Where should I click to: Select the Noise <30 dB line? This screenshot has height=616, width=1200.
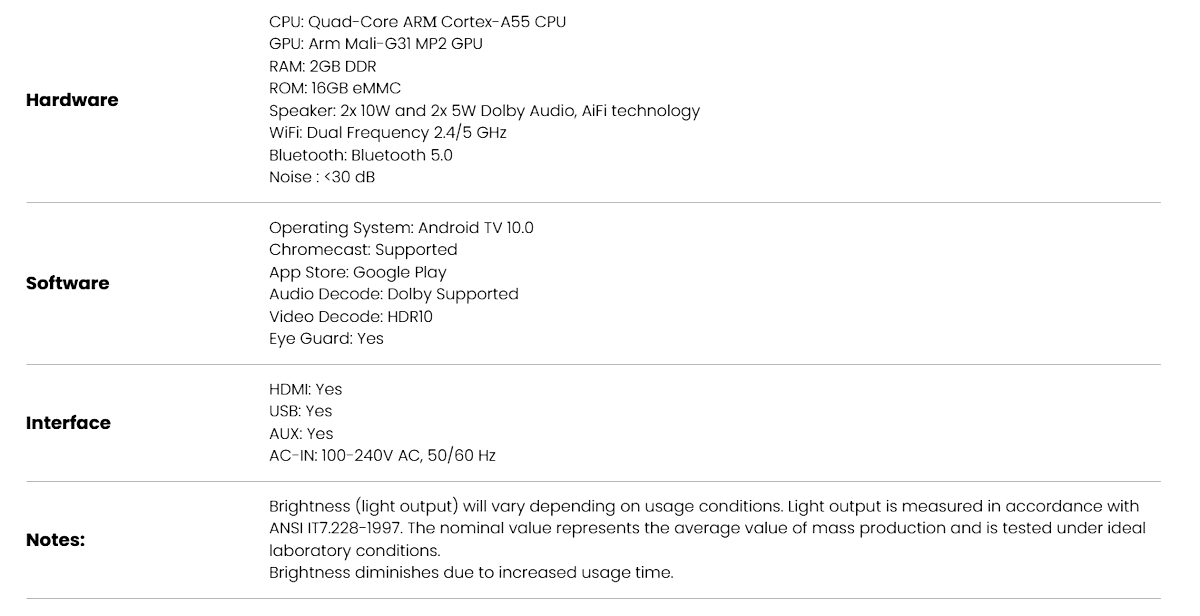[x=322, y=177]
